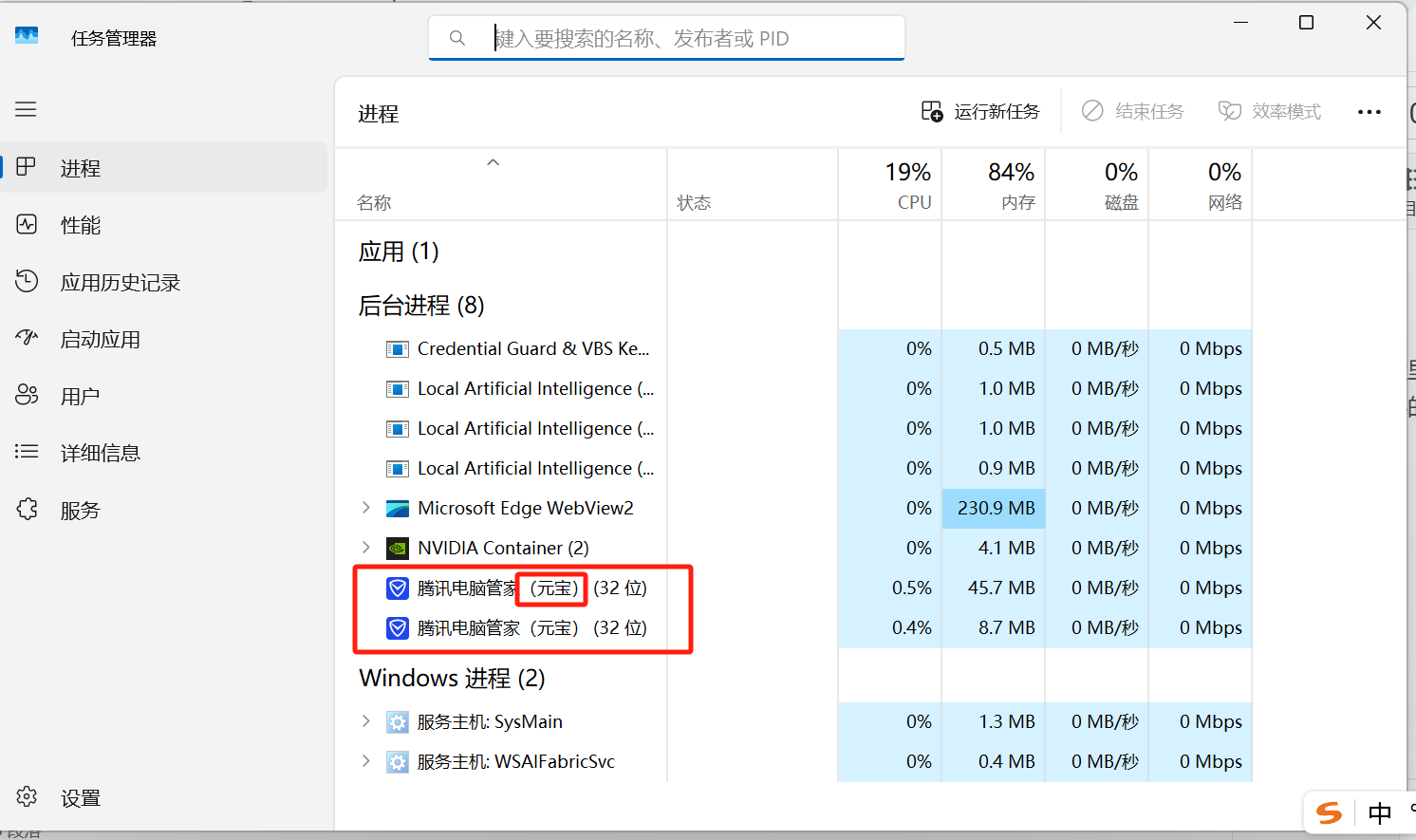Click the 0.4% CPU cell
The height and width of the screenshot is (840, 1416).
pyautogui.click(x=890, y=628)
